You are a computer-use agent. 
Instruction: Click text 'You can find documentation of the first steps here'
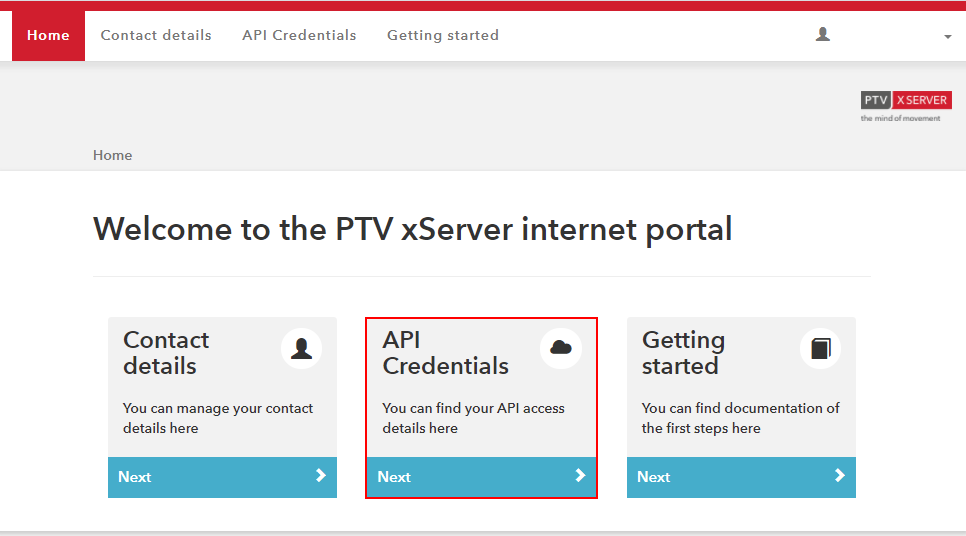(x=741, y=418)
